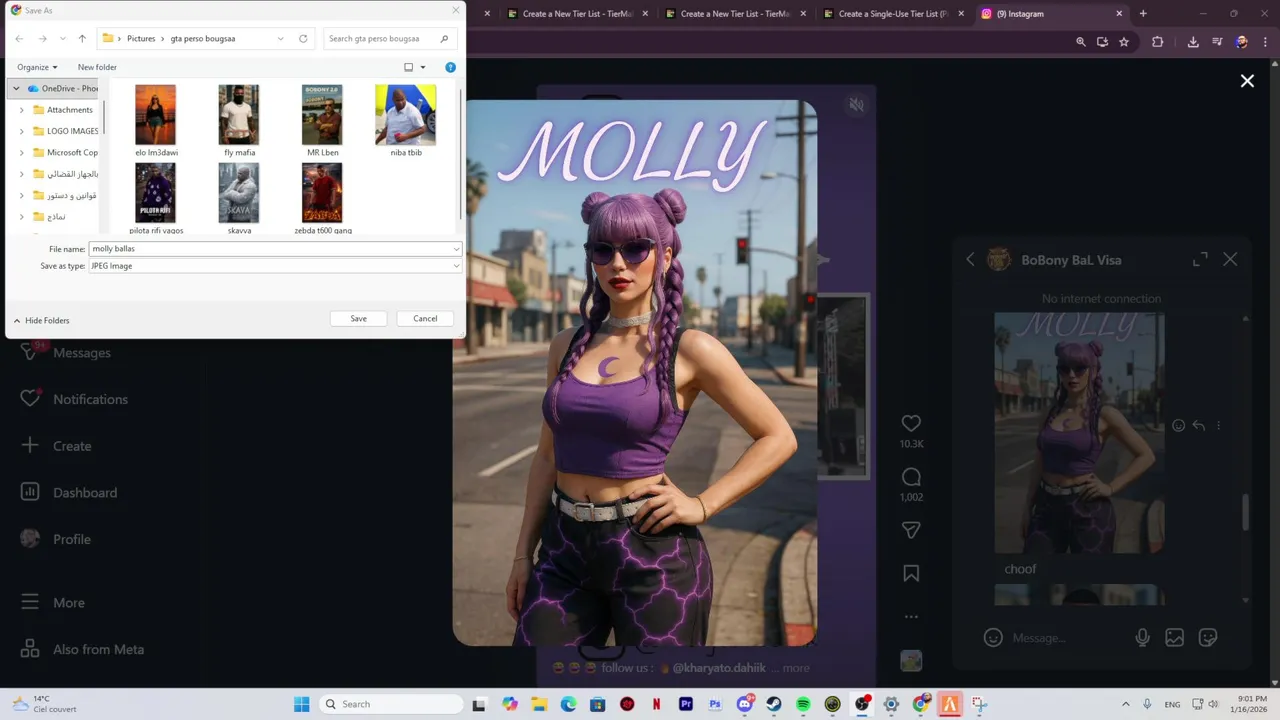Go back in Save As dialog
The height and width of the screenshot is (720, 1280).
coord(19,39)
